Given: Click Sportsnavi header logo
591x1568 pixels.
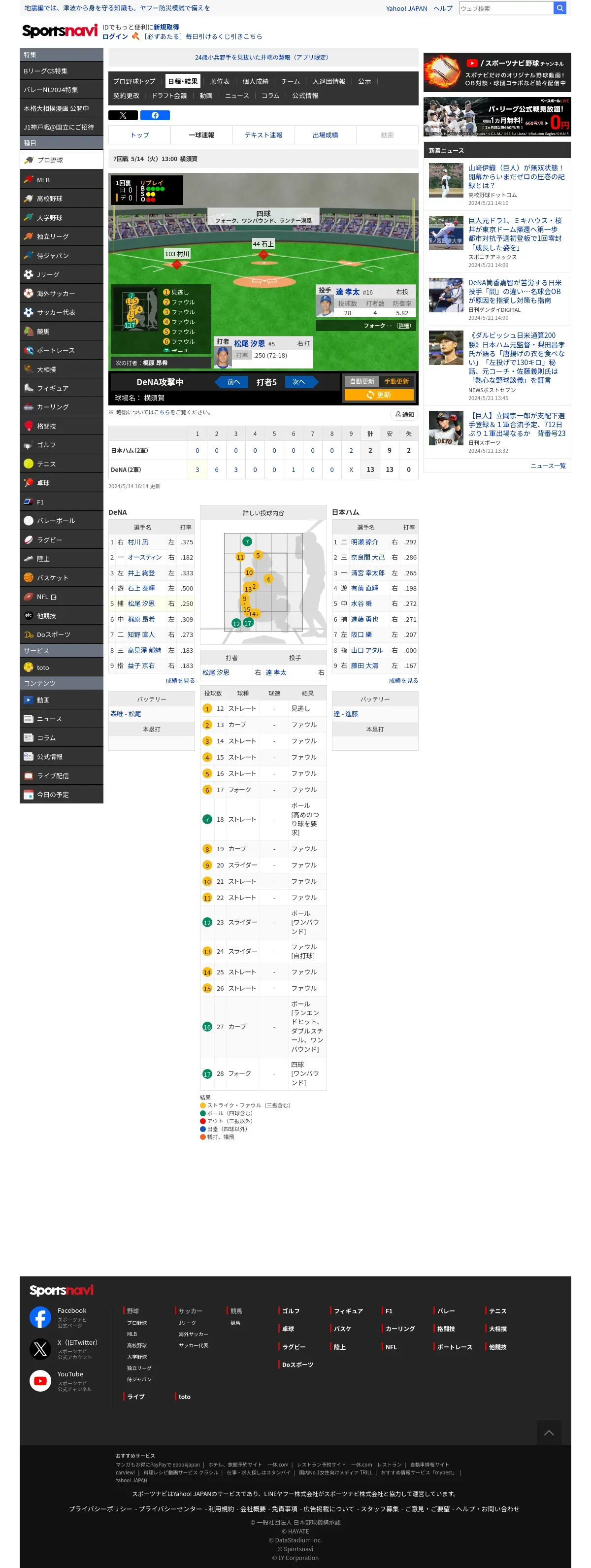Looking at the screenshot, I should click(x=60, y=31).
